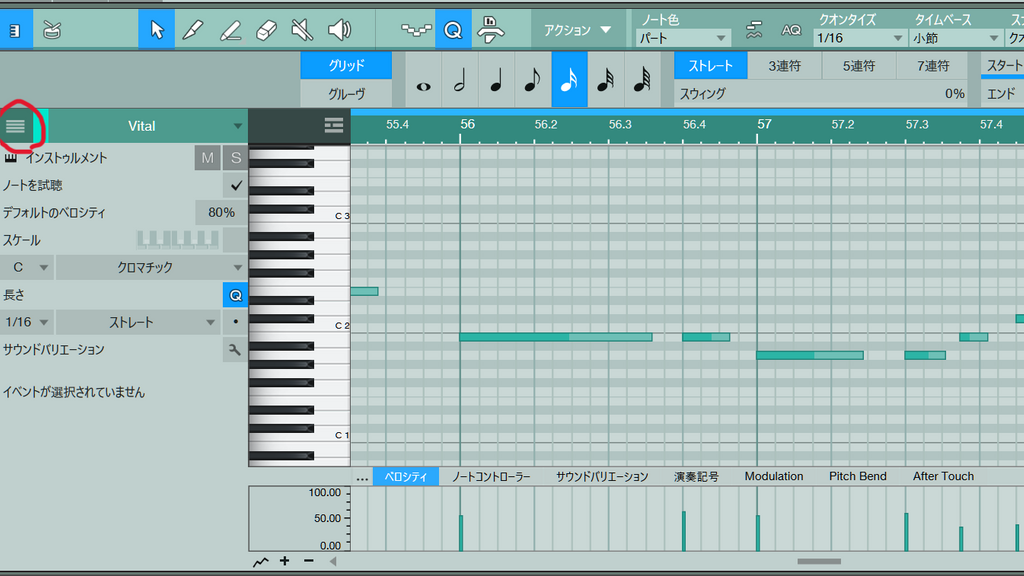
Task: Open the scale root C dropdown
Action: point(27,267)
